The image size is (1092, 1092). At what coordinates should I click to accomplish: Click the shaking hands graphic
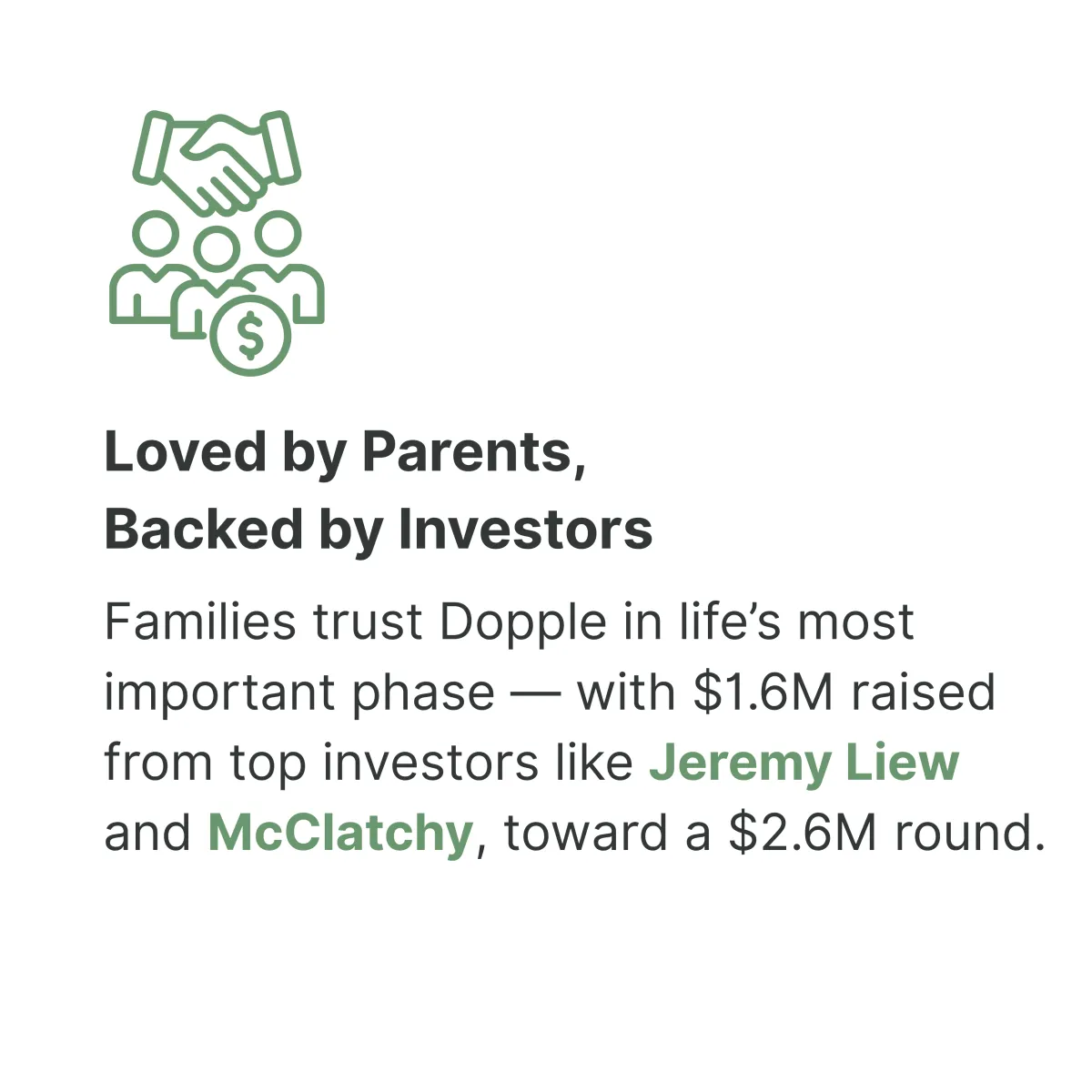point(217,161)
